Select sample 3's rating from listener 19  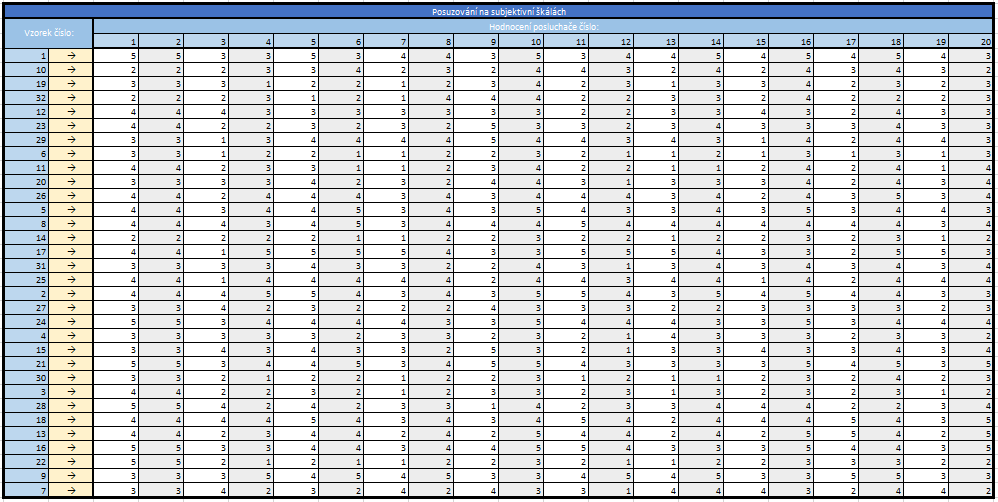click(x=926, y=392)
